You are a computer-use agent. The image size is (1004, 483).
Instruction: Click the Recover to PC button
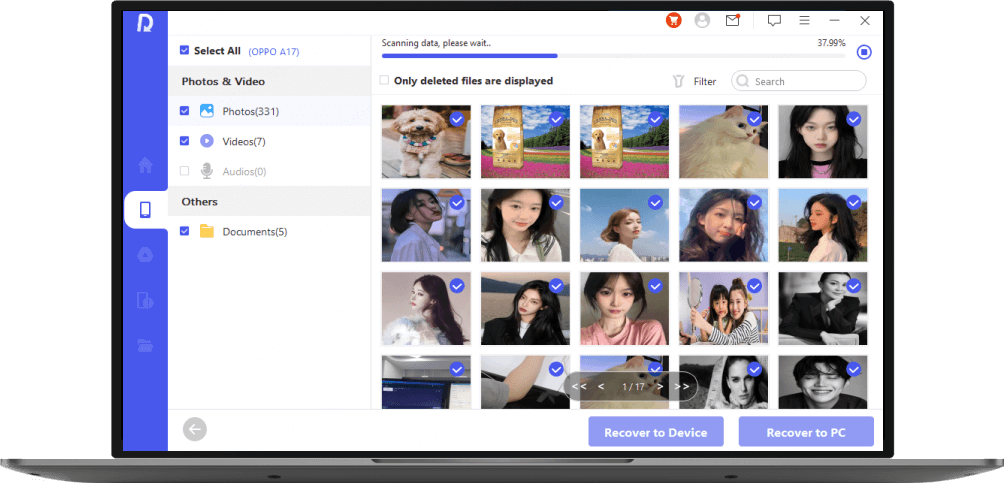806,432
